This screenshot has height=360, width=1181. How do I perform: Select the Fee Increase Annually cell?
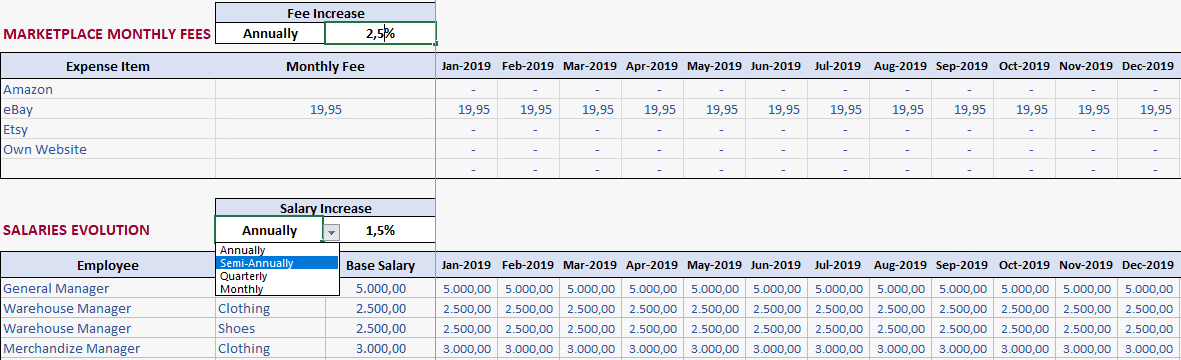[270, 33]
